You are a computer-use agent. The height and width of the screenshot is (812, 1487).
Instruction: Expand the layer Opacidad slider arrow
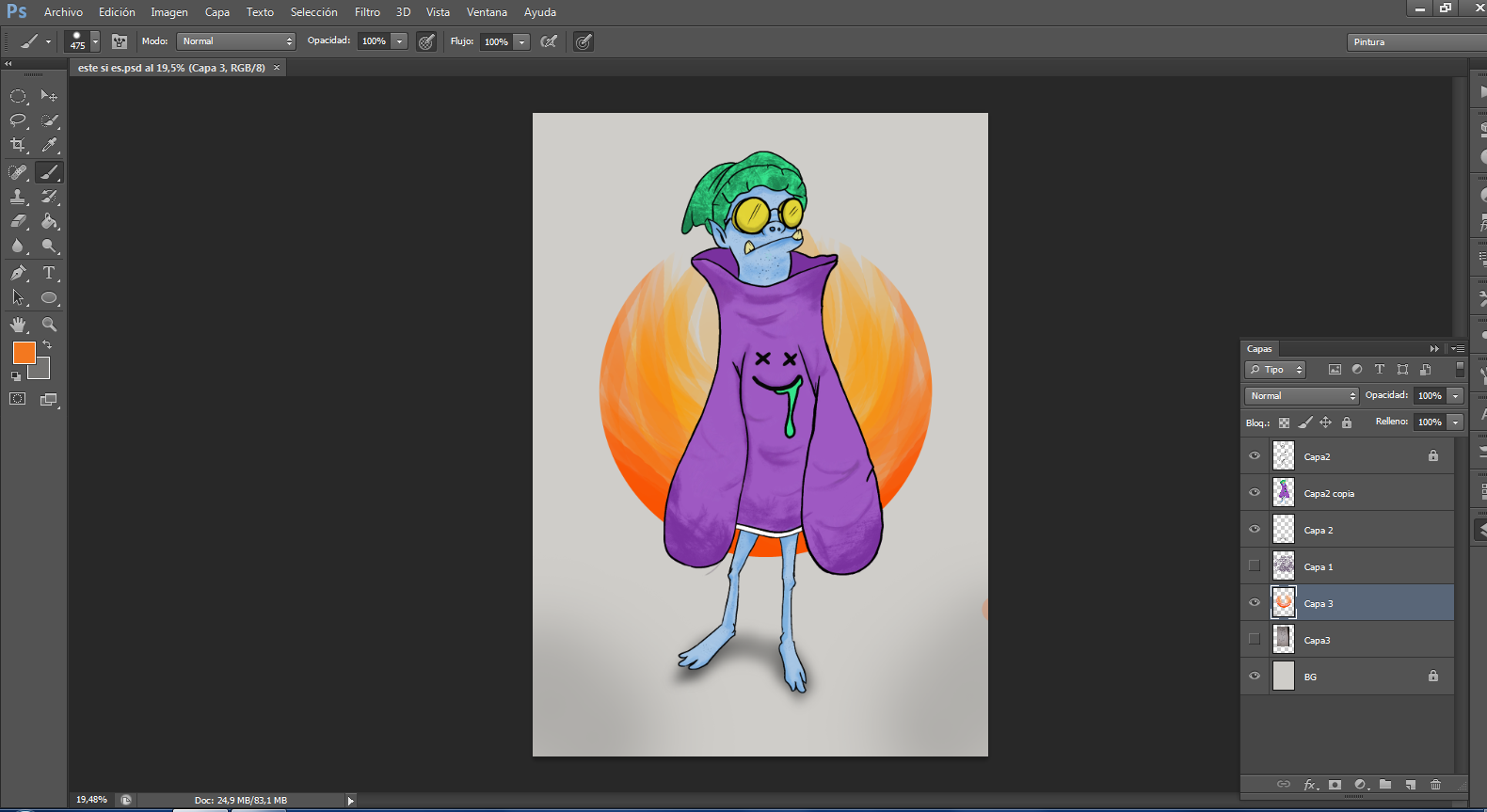1455,395
